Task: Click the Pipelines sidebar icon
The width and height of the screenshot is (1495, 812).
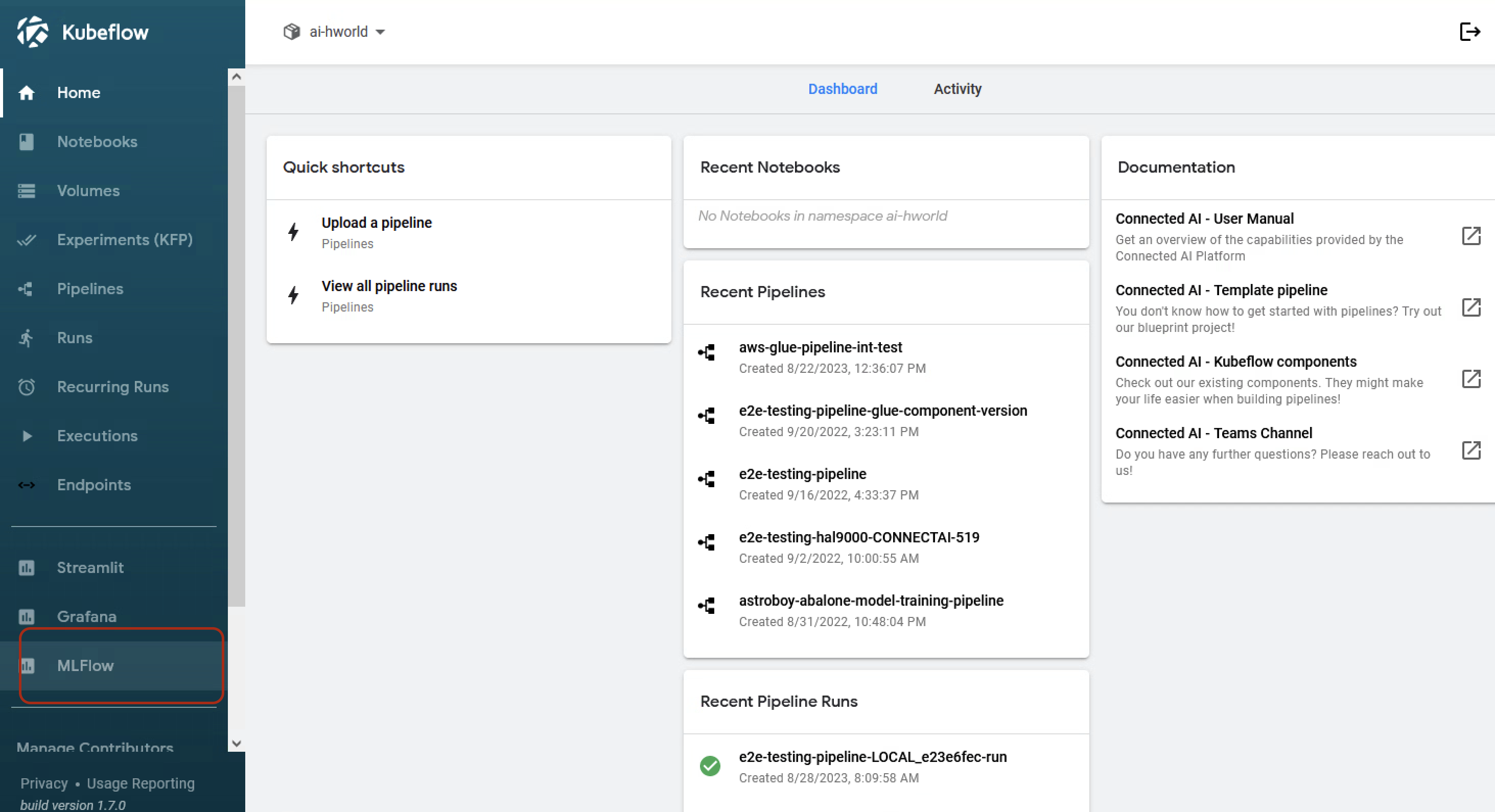Action: (26, 289)
